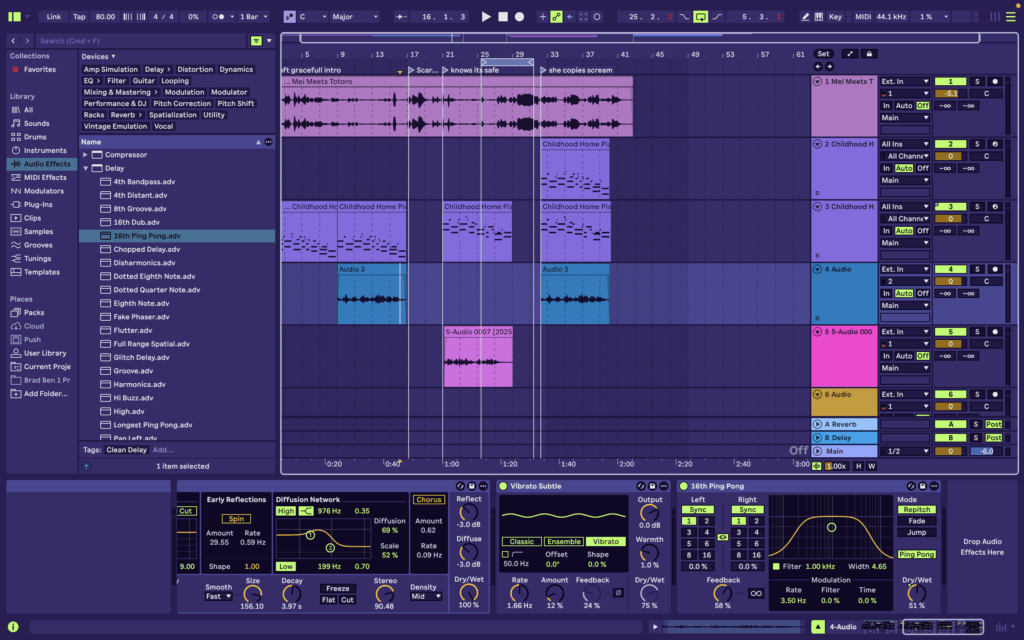Open Plug-Ins category in the browser
Viewport: 1024px width, 640px height.
click(x=39, y=204)
